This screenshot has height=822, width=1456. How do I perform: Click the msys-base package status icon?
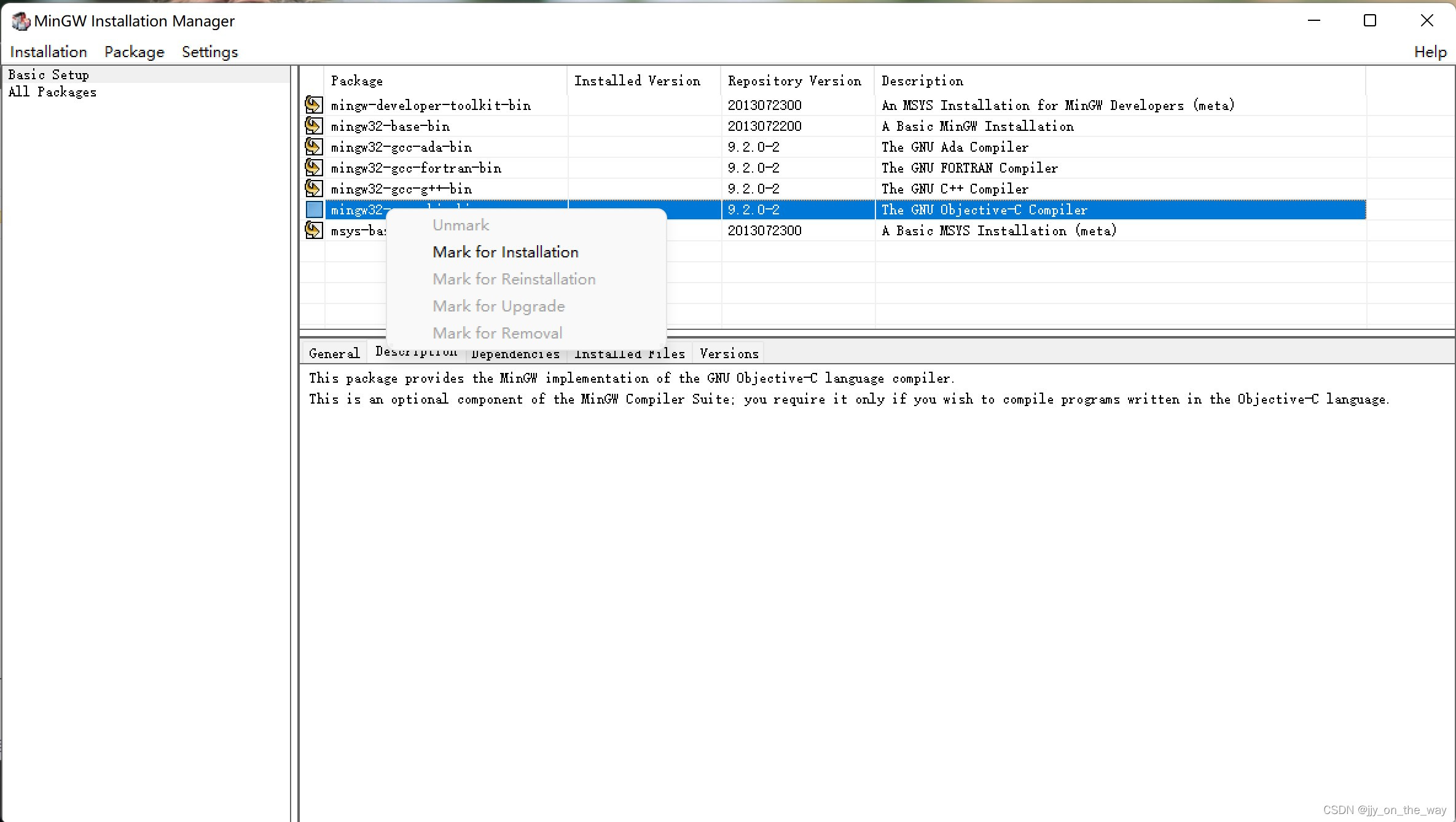[x=314, y=230]
